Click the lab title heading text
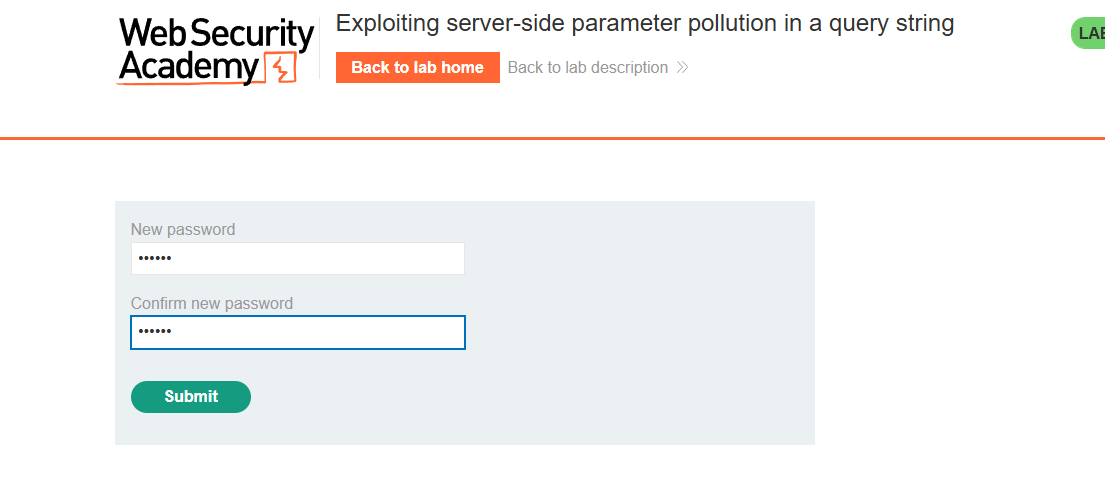Viewport: 1105px width, 488px height. coord(645,24)
